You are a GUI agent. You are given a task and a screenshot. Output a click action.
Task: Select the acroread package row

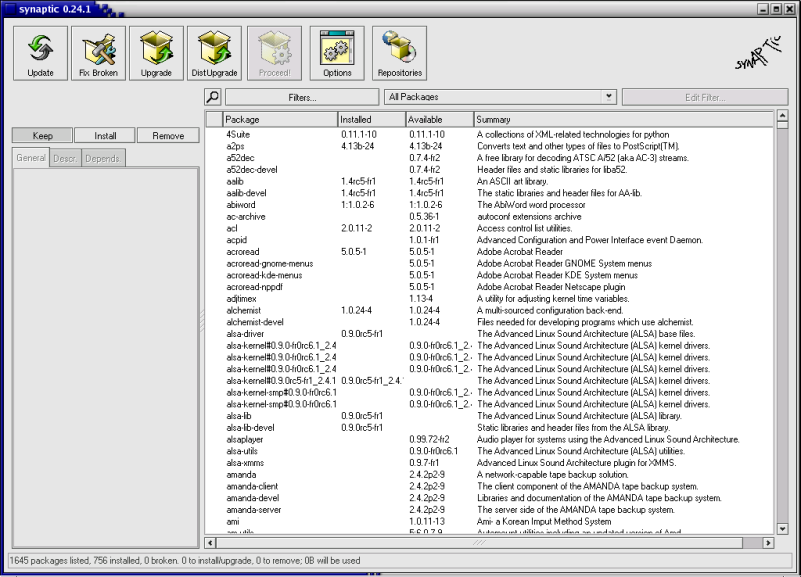click(489, 252)
